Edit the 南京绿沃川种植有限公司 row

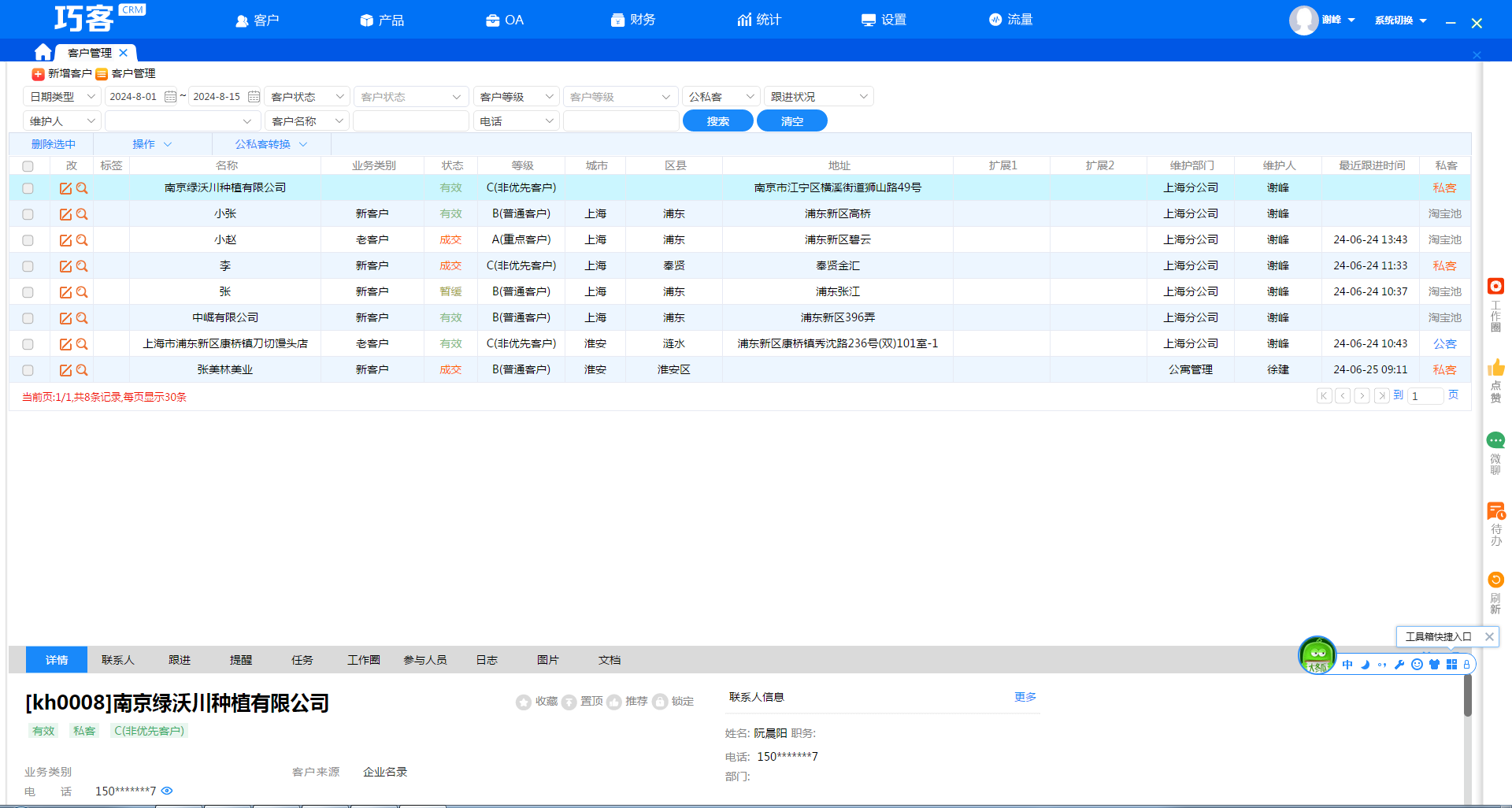click(x=66, y=188)
